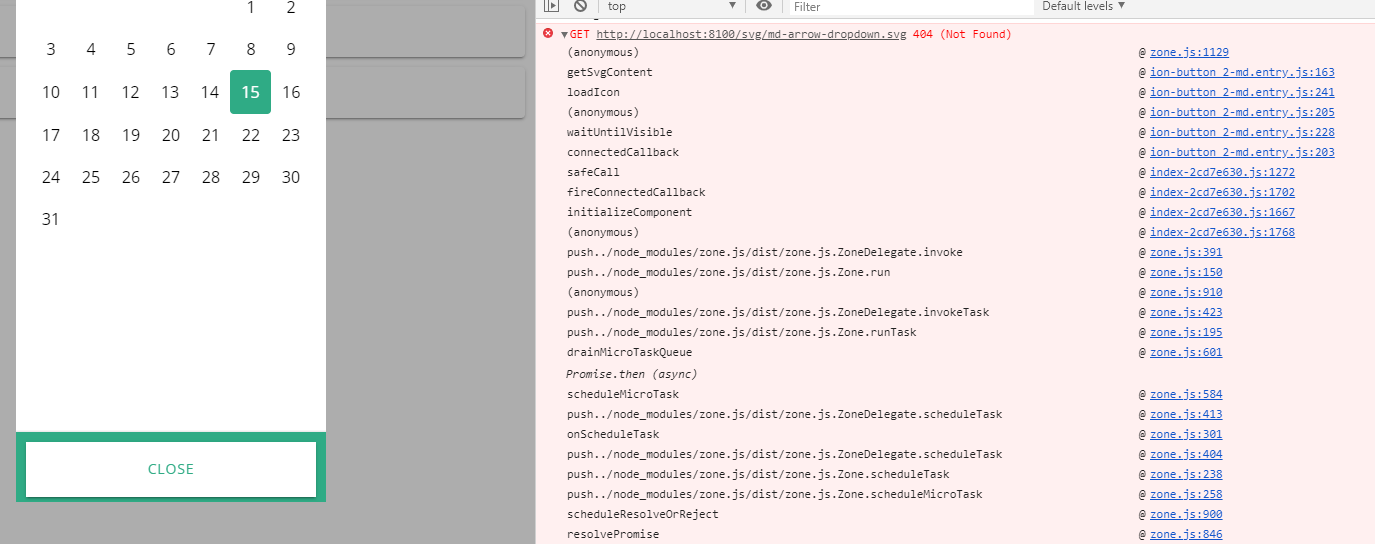
Task: Open source link zone.js:900
Action: 1186,514
